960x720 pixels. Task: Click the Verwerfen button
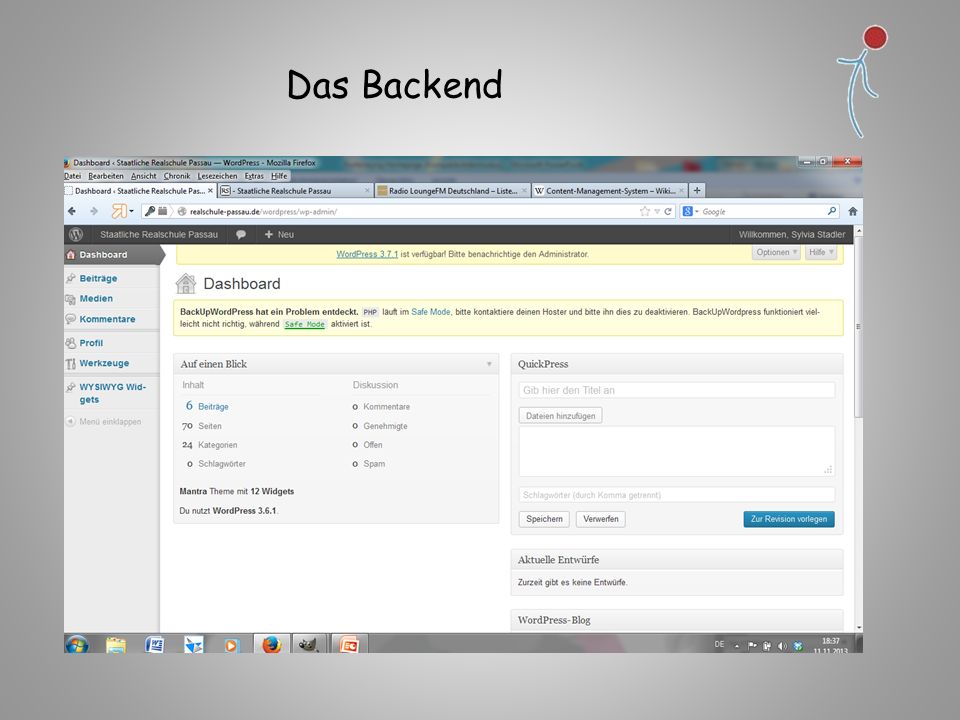[x=601, y=519]
